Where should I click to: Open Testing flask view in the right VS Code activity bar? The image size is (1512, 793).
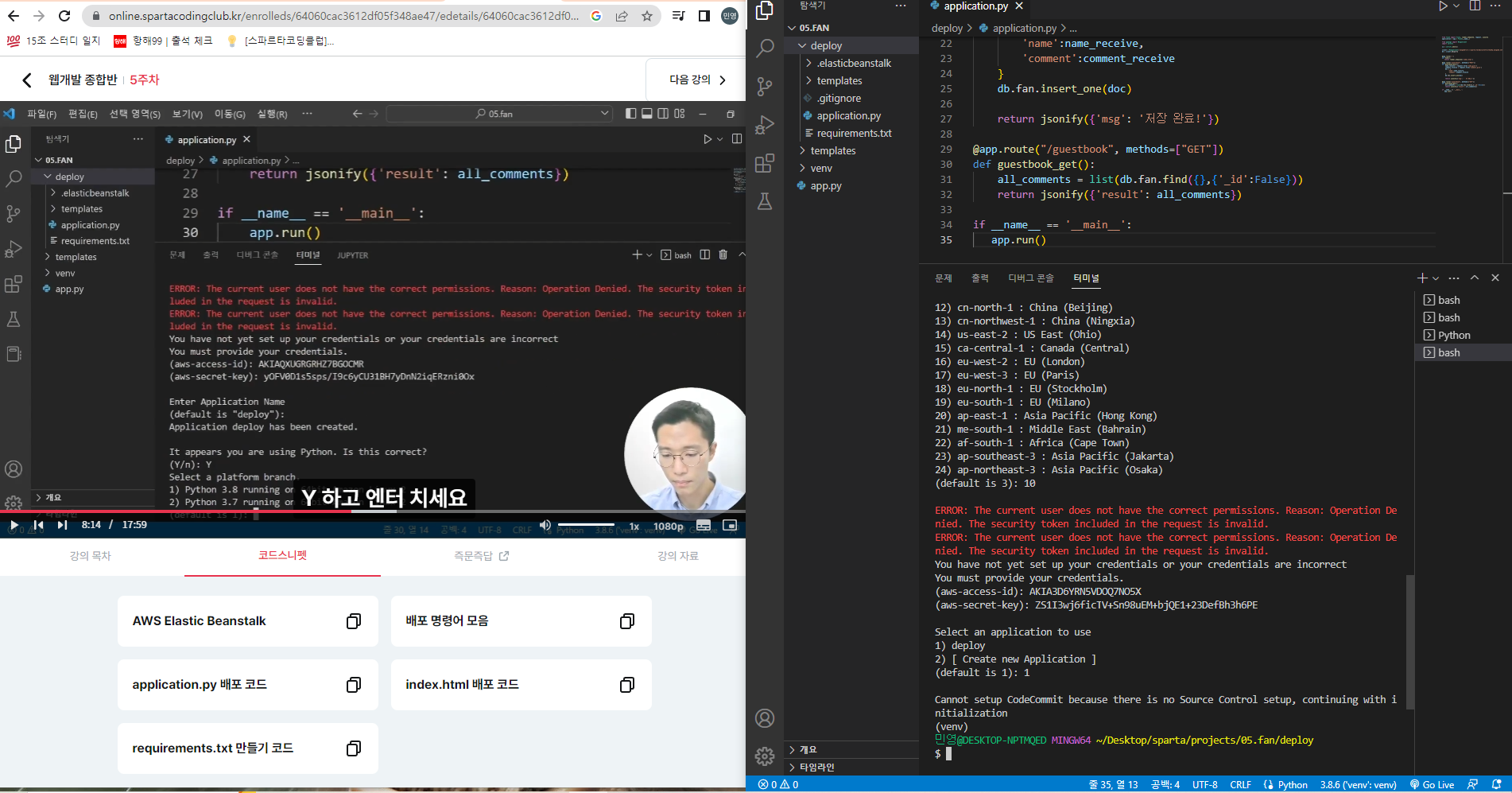point(765,201)
